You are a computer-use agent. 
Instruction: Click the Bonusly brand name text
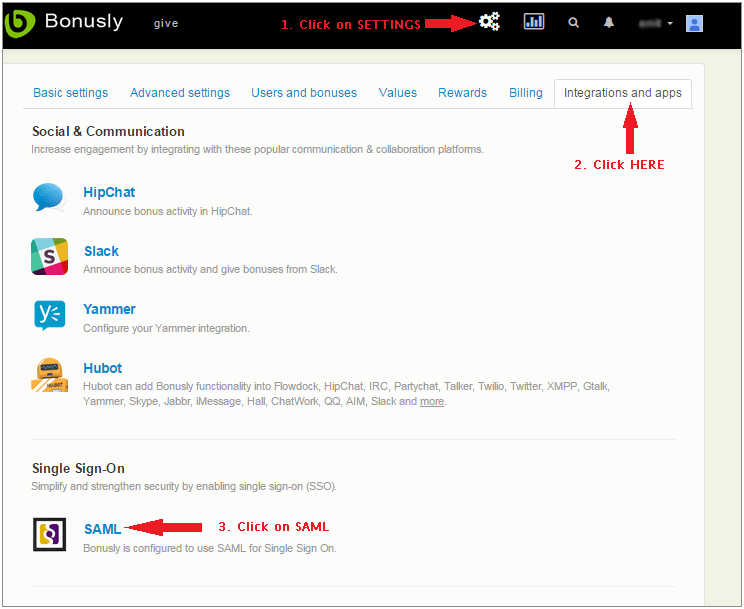(x=84, y=21)
